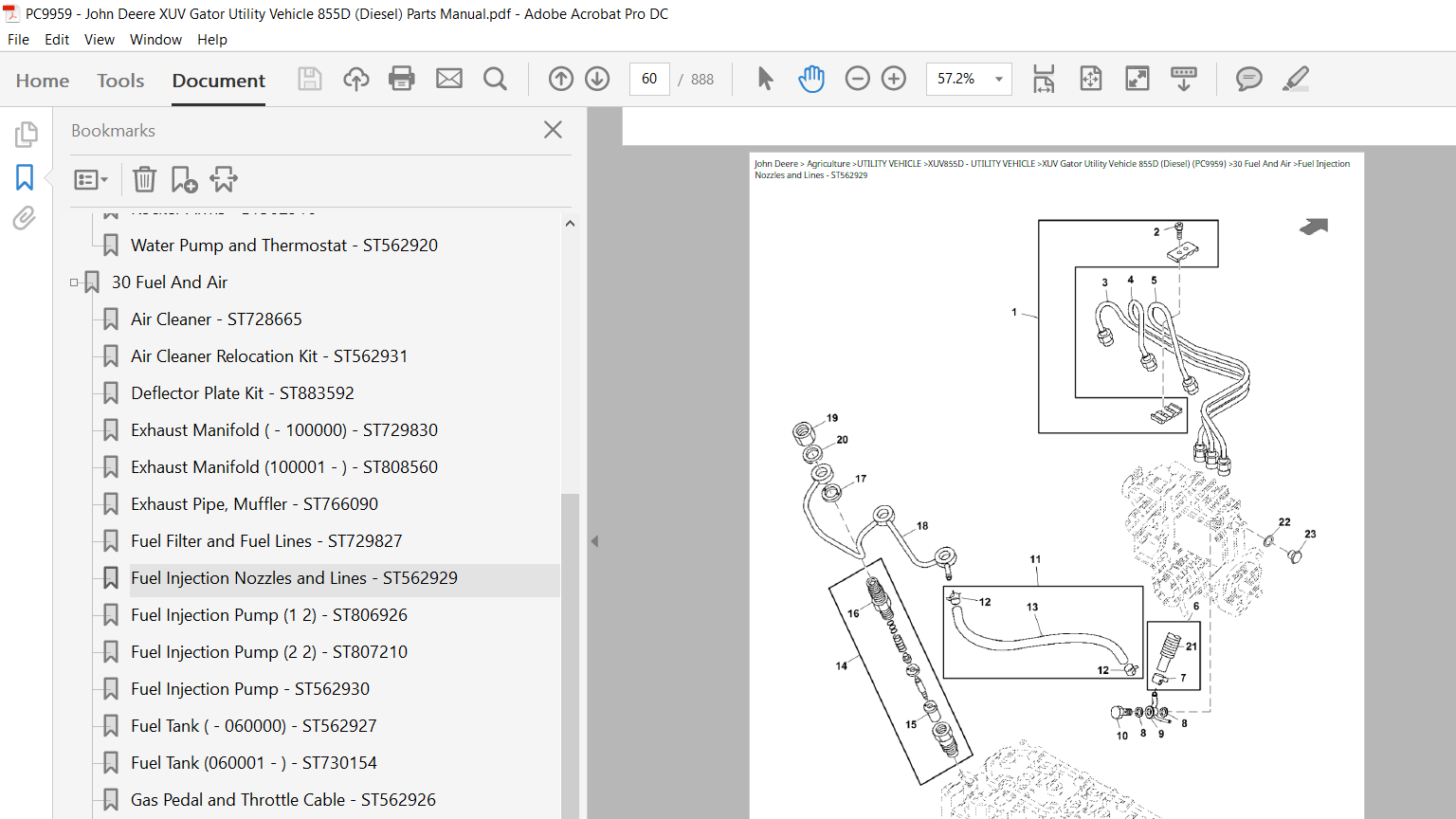Screen dimensions: 1456x819
Task: Send file by email envelope icon
Action: (449, 79)
